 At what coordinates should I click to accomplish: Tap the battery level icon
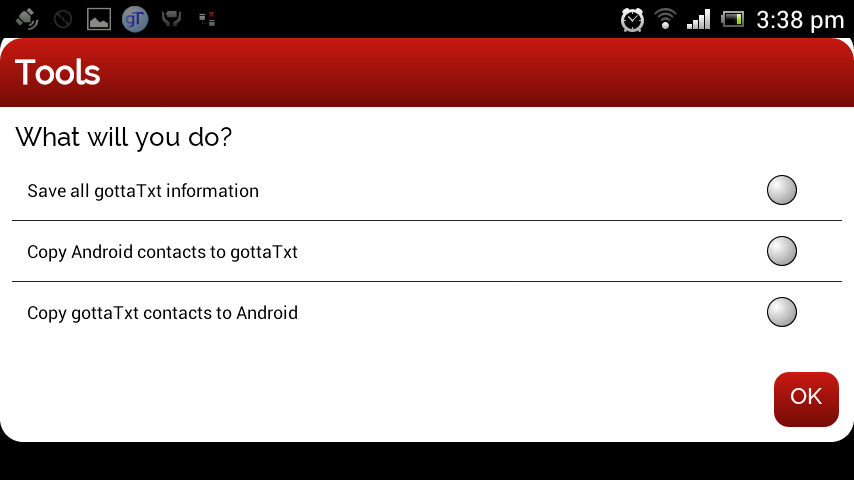[x=733, y=20]
